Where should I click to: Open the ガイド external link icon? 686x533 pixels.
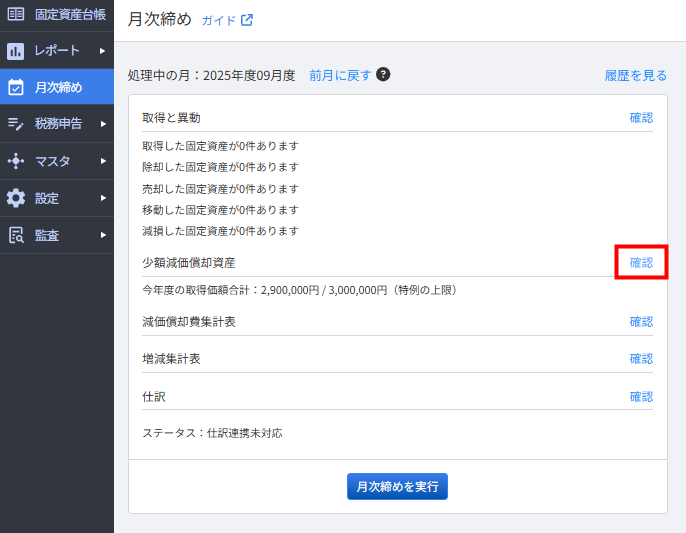pos(247,20)
